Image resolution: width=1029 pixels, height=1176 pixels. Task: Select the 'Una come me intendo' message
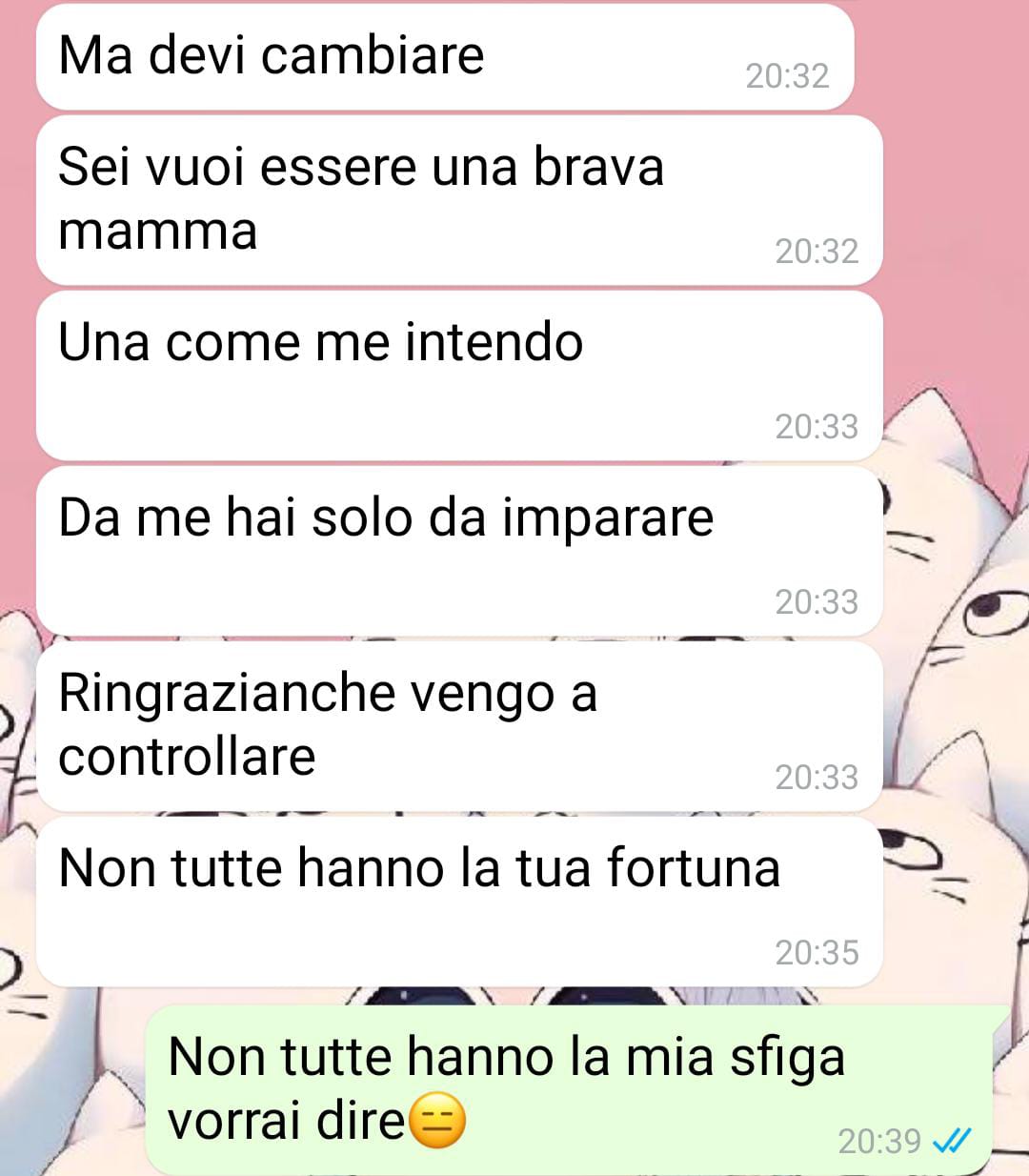pos(459,375)
